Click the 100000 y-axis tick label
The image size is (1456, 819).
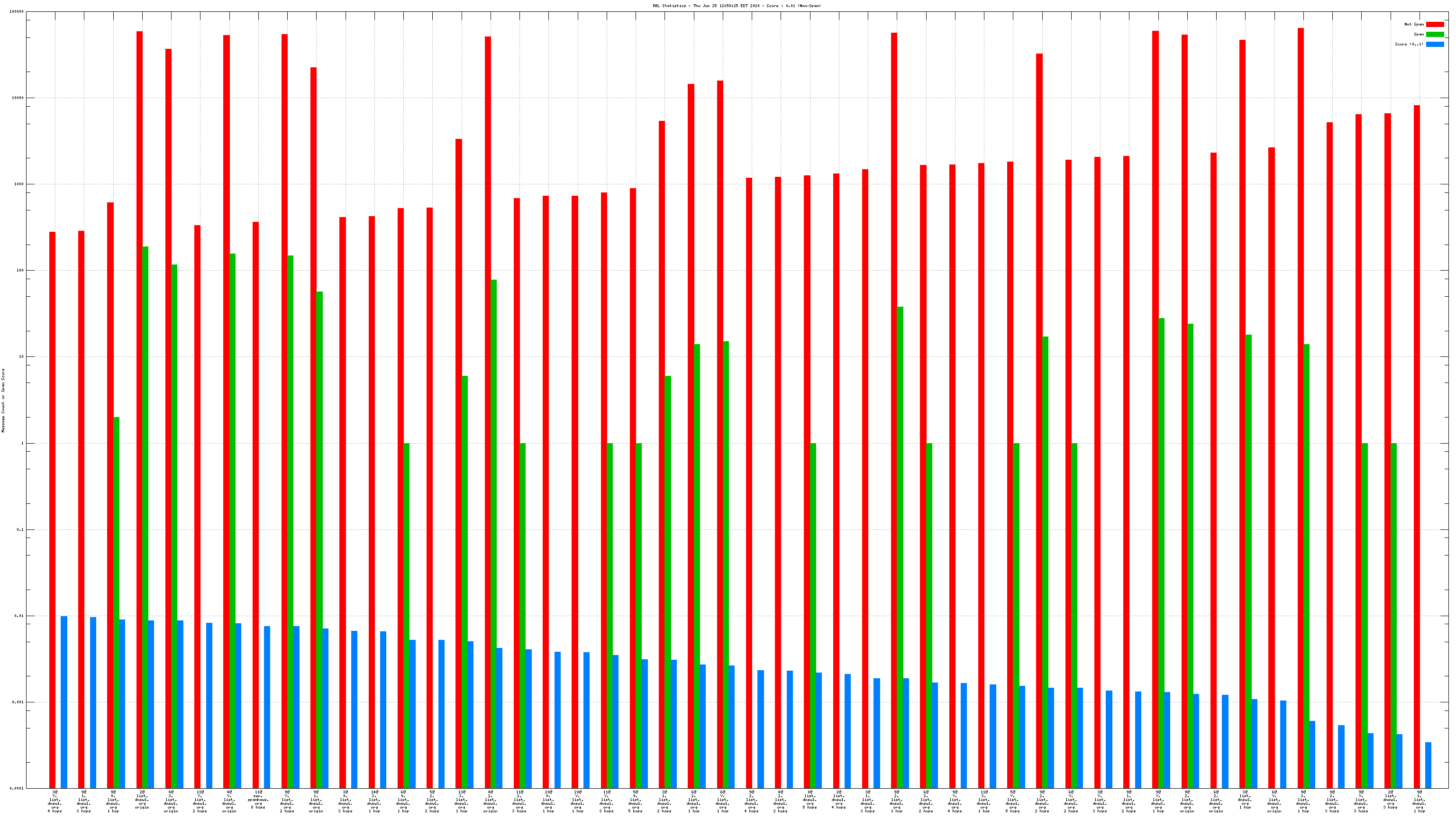[x=17, y=12]
